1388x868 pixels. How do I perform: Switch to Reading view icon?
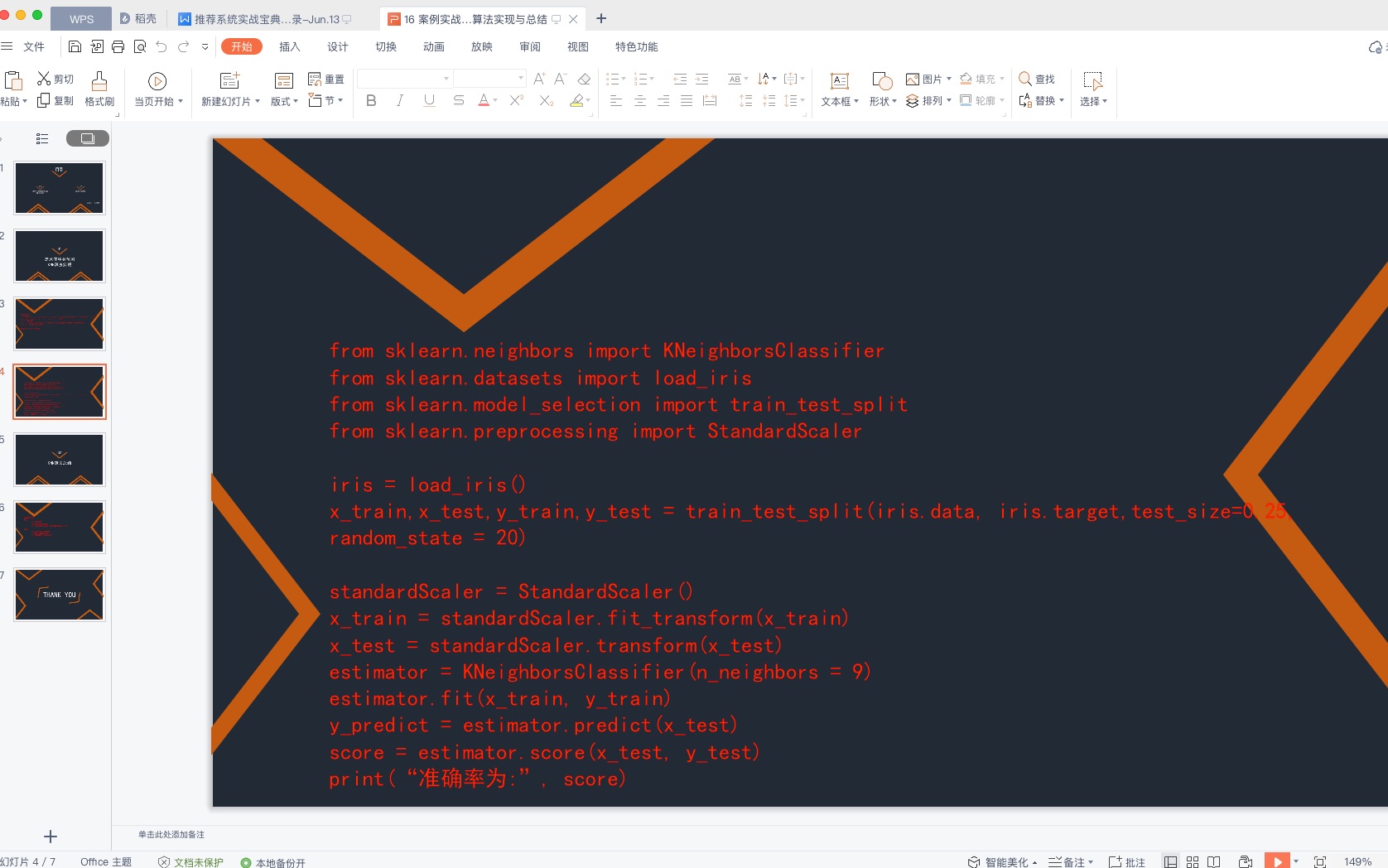tap(1213, 862)
